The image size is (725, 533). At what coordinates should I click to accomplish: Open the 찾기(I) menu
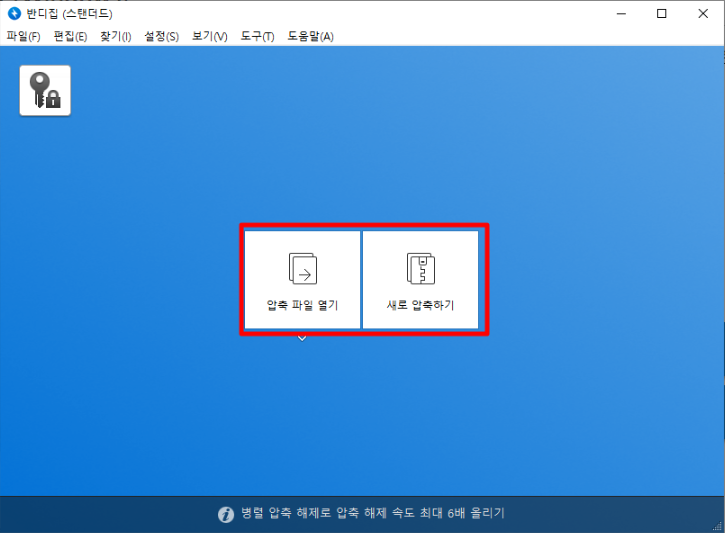point(116,36)
